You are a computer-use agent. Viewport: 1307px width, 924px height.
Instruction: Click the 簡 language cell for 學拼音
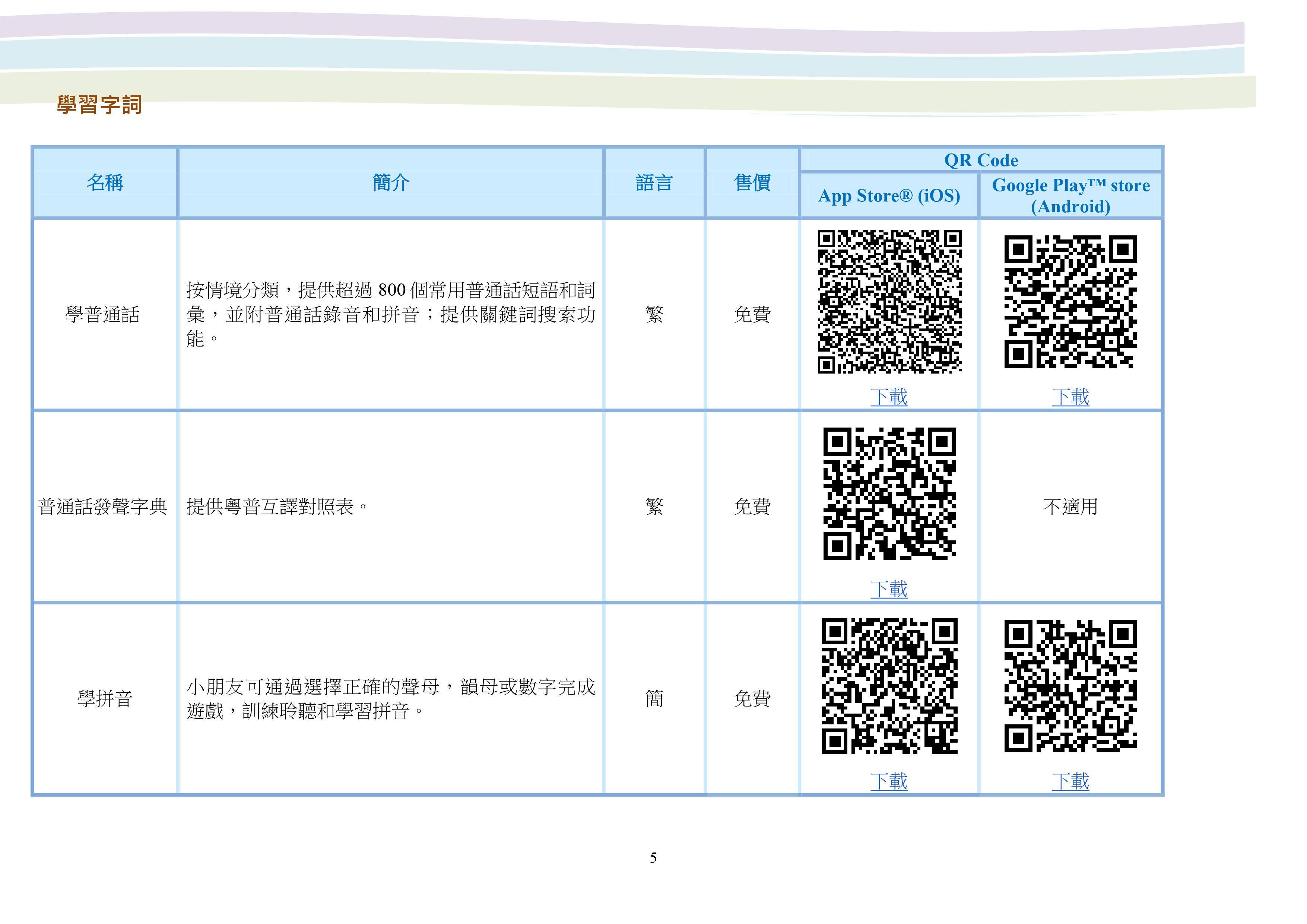[654, 699]
